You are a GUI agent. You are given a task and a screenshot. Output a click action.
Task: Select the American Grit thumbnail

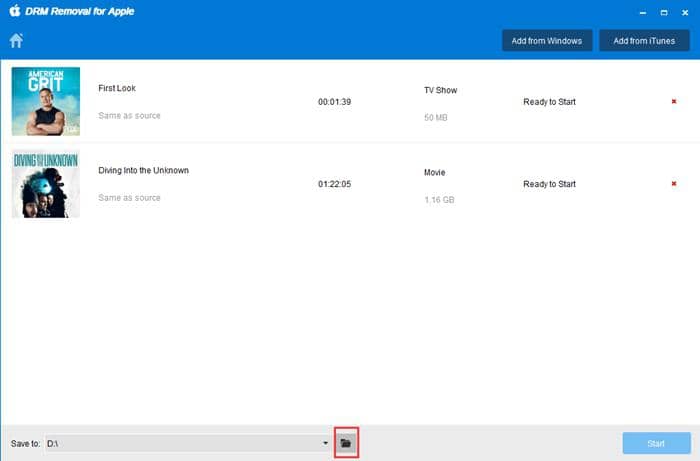[x=46, y=101]
